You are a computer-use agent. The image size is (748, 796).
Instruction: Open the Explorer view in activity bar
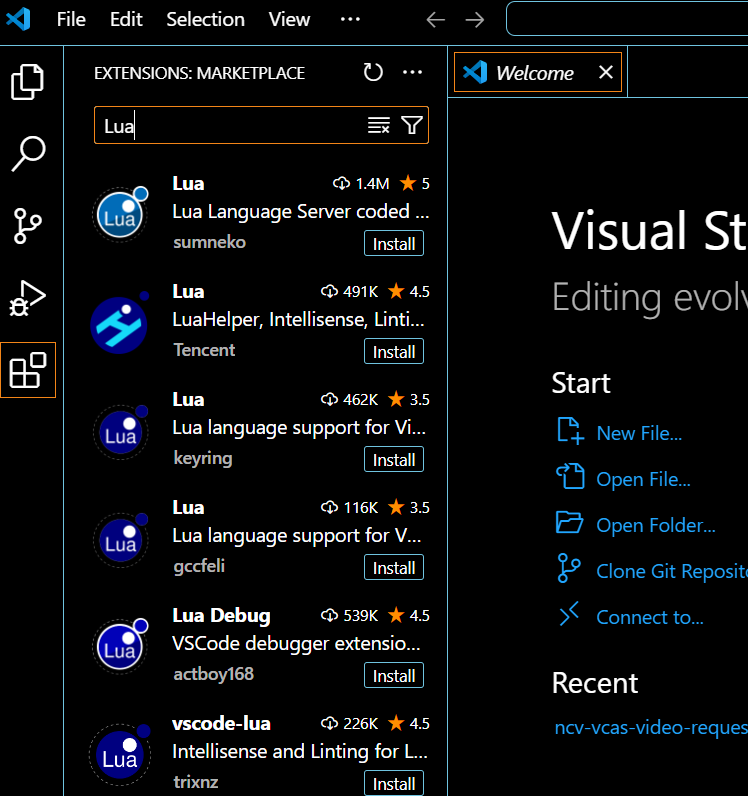click(x=27, y=82)
